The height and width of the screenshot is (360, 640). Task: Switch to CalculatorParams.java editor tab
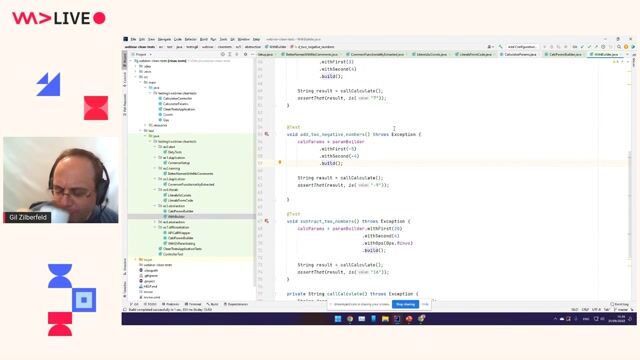coord(520,54)
